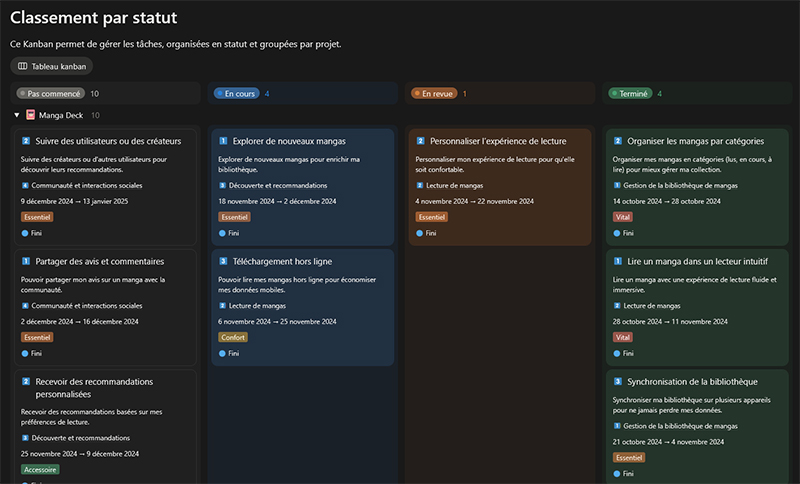Click blue Fini status dot in Explorer de nouveaux mangas card
This screenshot has width=800, height=484.
(x=222, y=233)
